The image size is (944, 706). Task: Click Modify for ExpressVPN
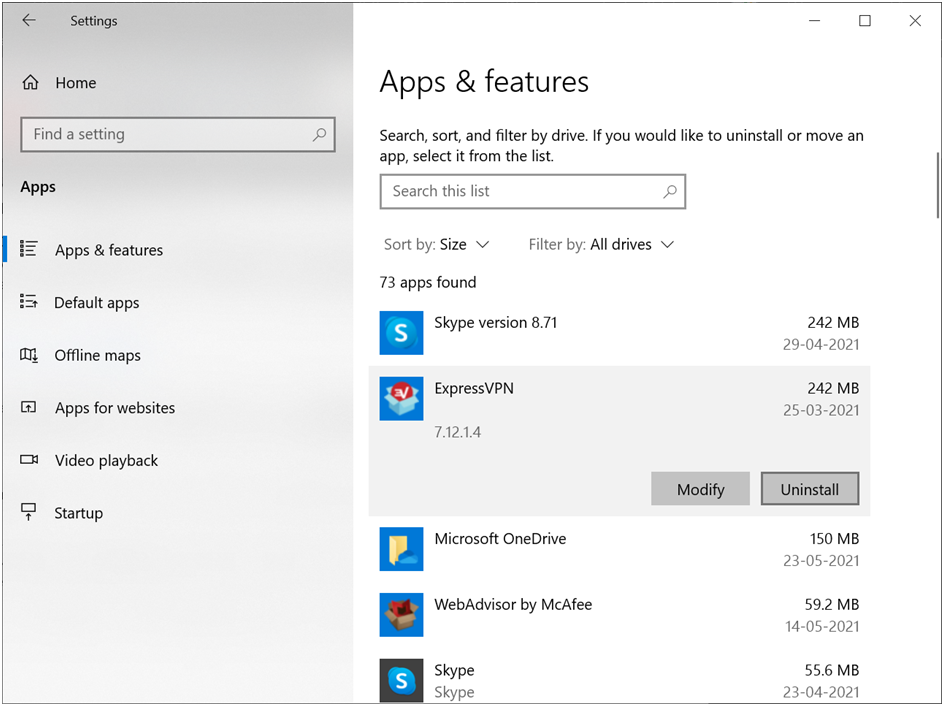pyautogui.click(x=700, y=489)
